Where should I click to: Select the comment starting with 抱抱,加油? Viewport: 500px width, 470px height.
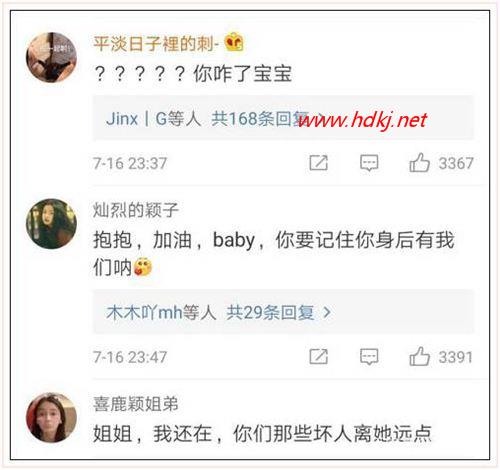273,253
